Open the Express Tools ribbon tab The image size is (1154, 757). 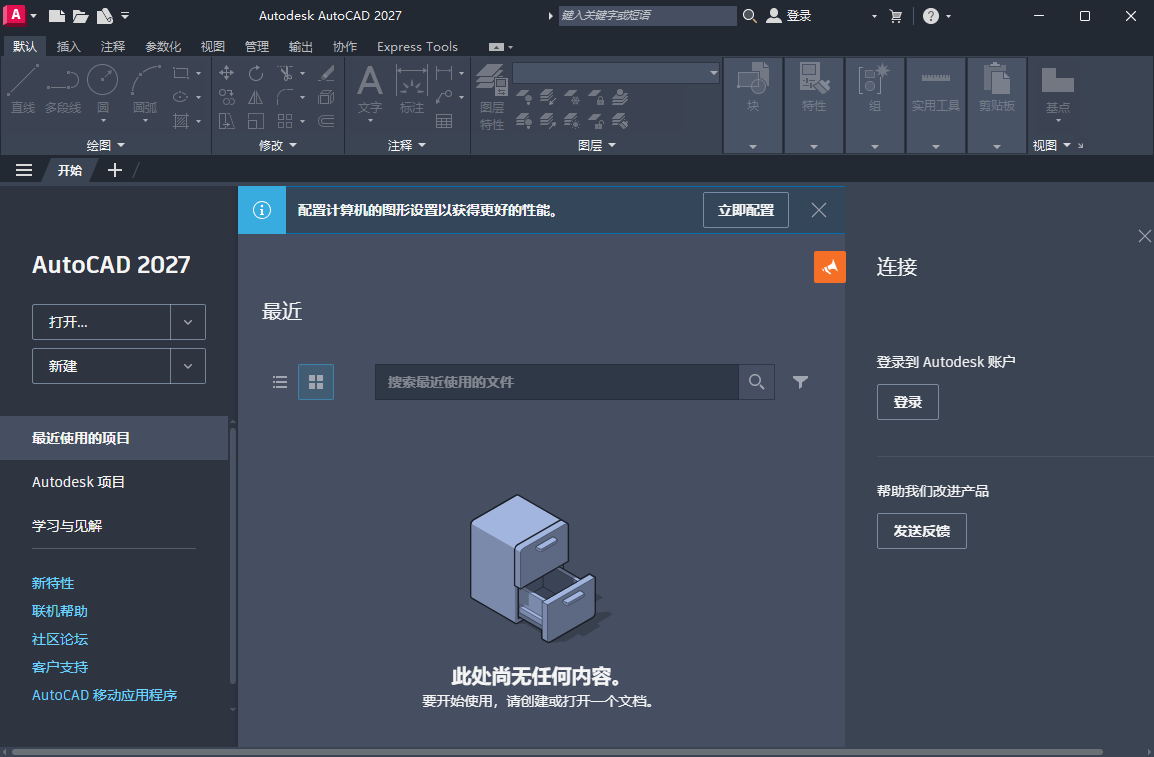417,46
